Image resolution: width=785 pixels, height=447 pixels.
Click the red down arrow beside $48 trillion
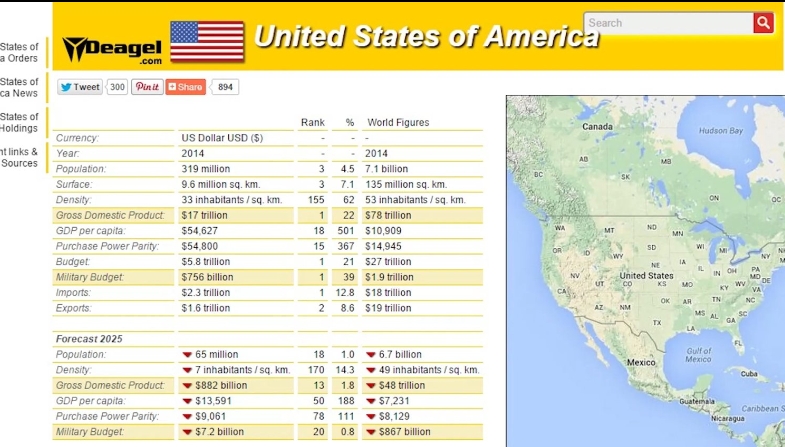pyautogui.click(x=370, y=385)
